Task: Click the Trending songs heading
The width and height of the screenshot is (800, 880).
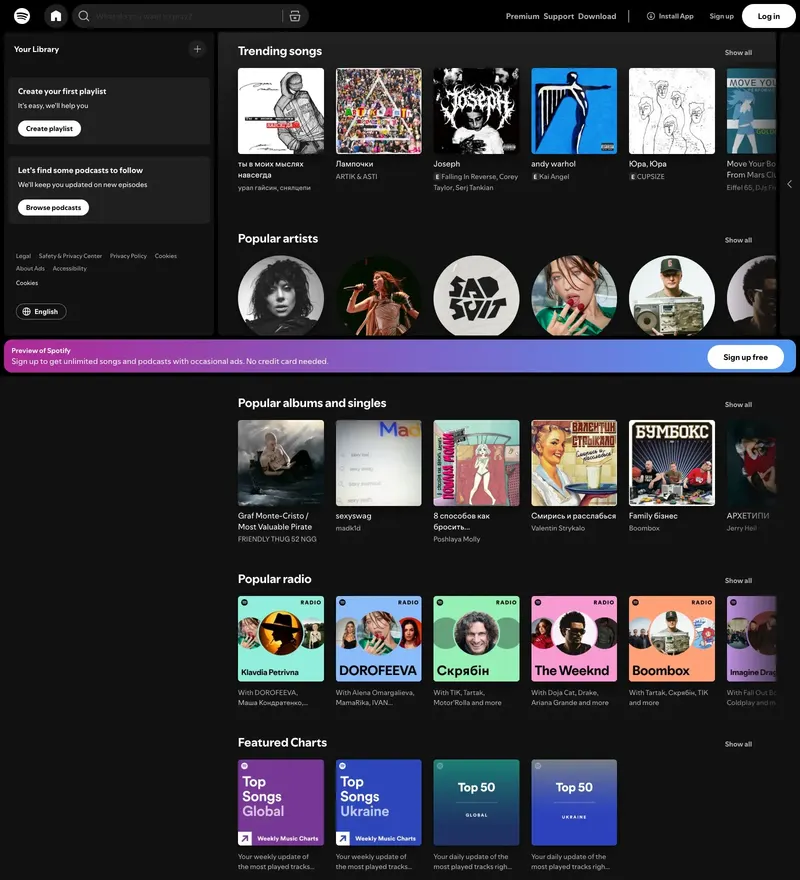Action: (x=280, y=51)
